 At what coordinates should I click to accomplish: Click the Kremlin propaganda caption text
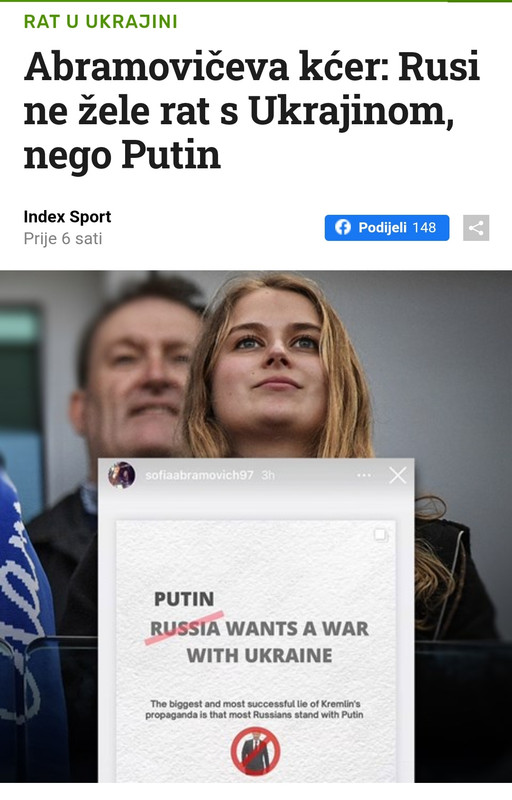coord(254,709)
